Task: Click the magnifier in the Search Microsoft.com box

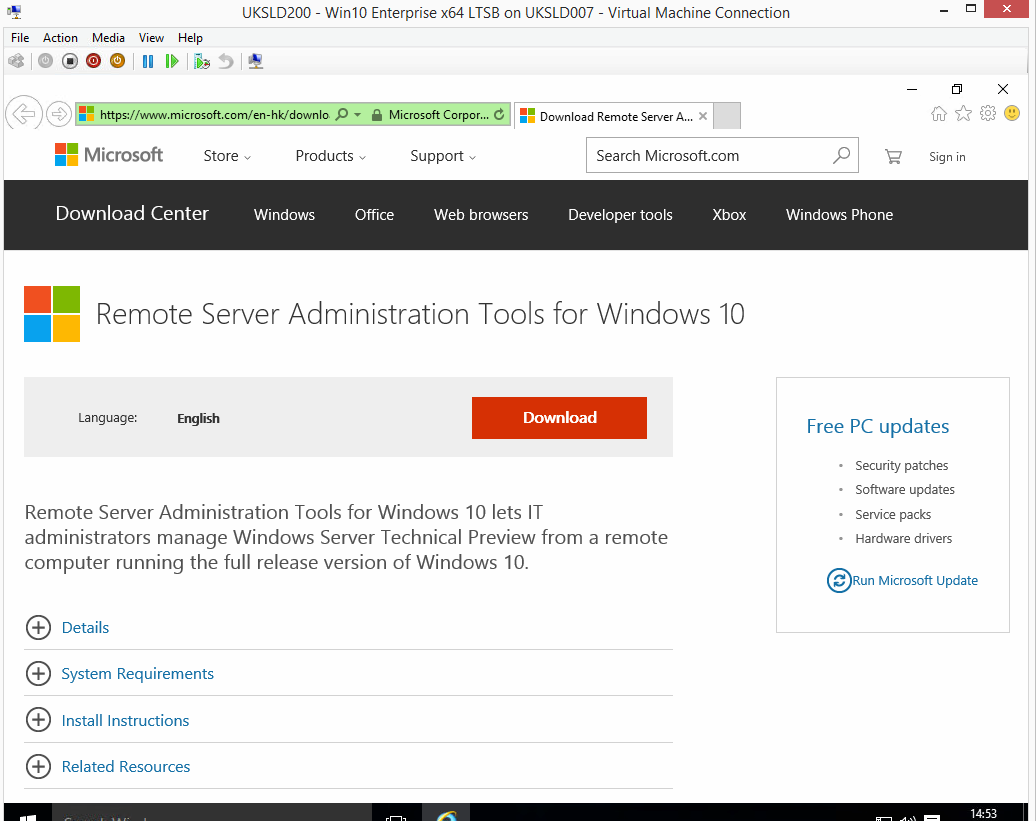Action: point(841,155)
